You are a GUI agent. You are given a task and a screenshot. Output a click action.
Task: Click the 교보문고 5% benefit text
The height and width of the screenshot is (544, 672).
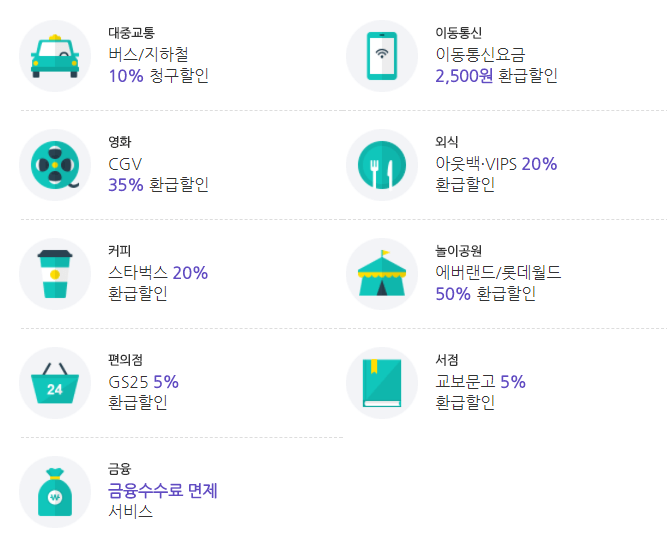480,381
